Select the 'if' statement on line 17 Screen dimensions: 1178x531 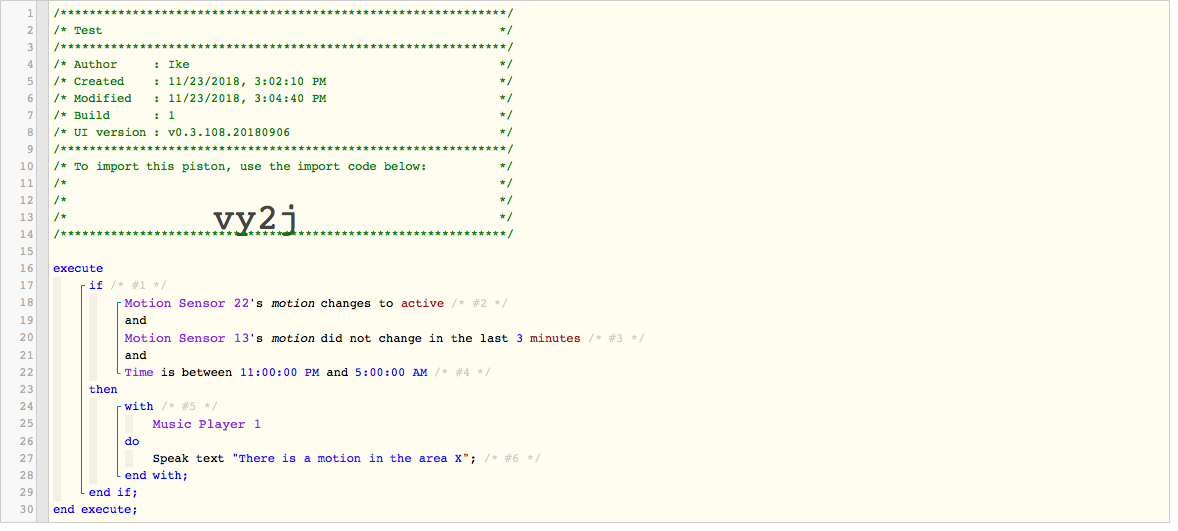[95, 285]
